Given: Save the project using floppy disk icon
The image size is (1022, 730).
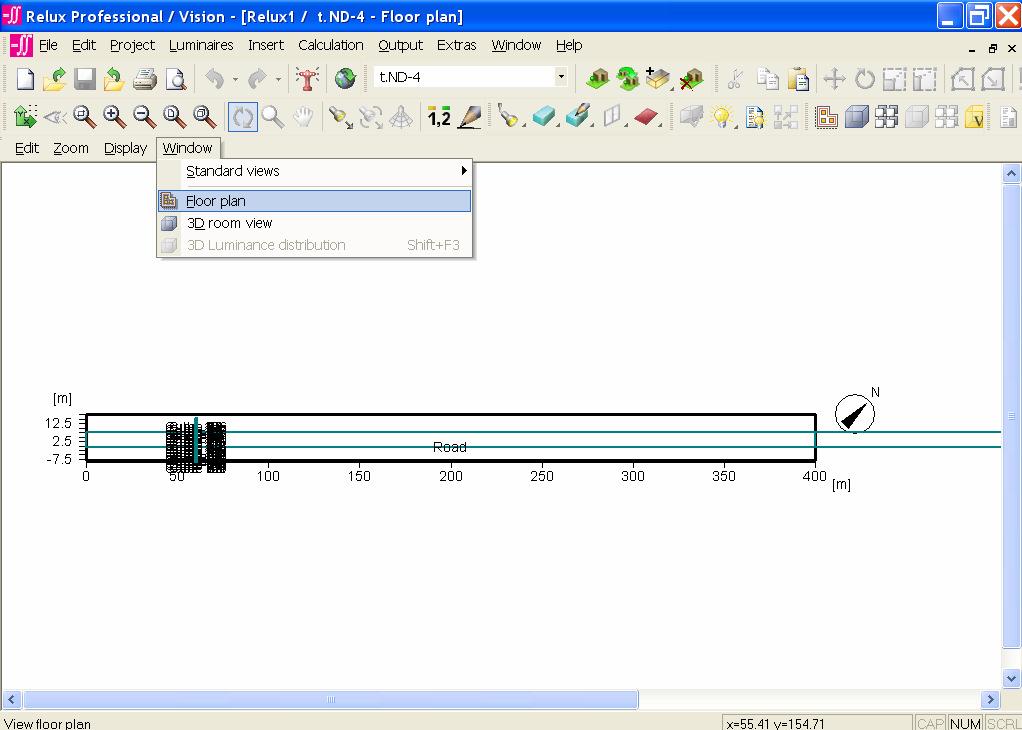Looking at the screenshot, I should point(85,79).
